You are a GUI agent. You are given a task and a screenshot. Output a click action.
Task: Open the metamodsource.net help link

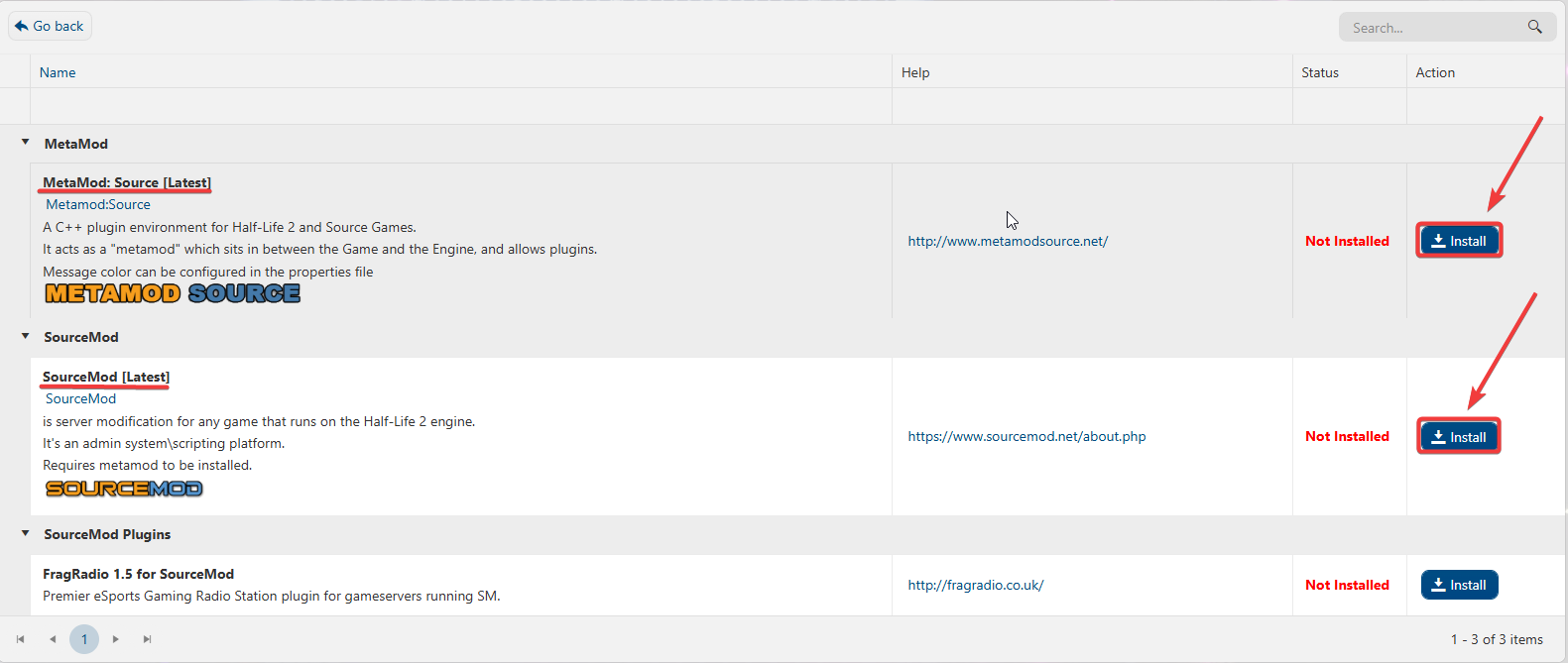[1008, 241]
